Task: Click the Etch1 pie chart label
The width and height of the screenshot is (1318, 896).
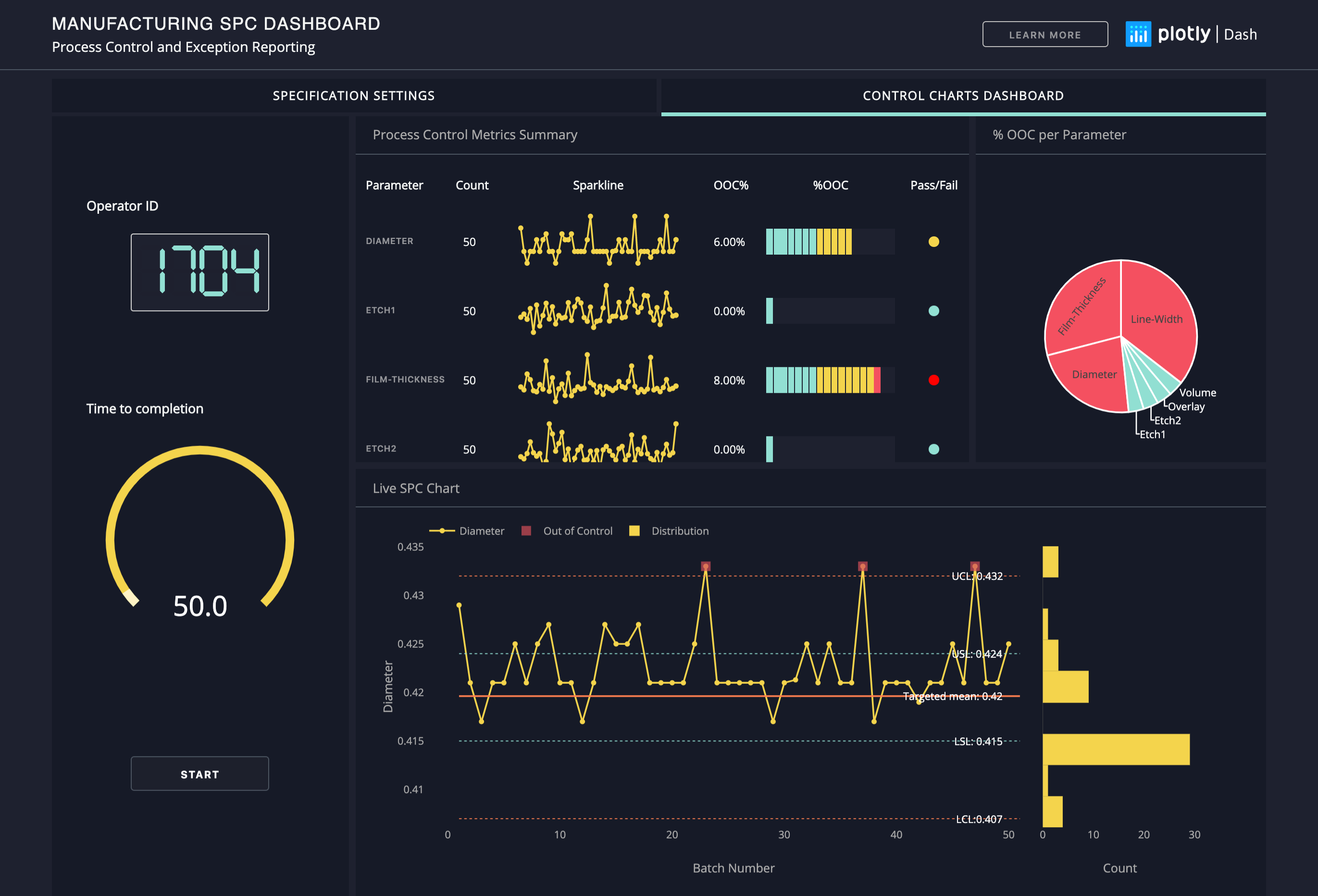Action: coord(1152,435)
